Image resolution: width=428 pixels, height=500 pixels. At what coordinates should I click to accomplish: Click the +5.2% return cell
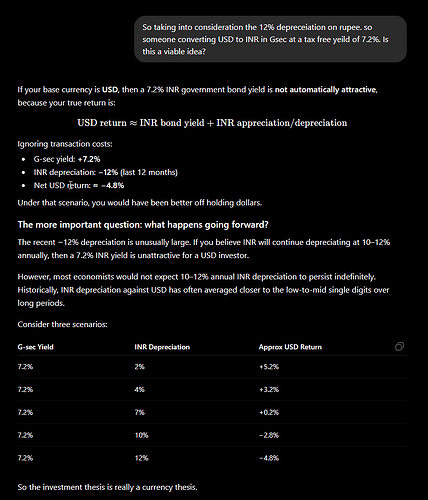tap(269, 367)
